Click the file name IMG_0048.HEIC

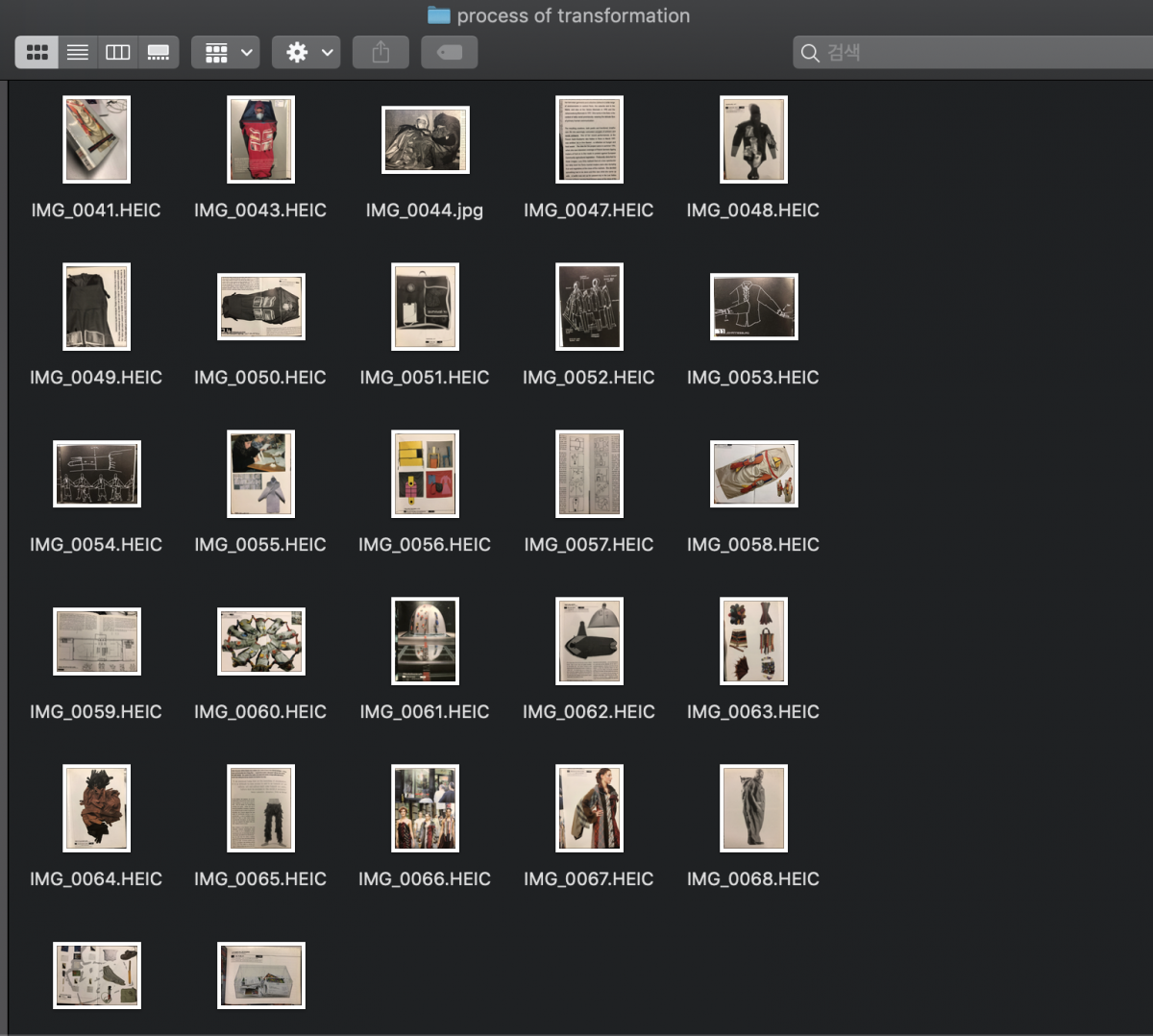(x=753, y=210)
